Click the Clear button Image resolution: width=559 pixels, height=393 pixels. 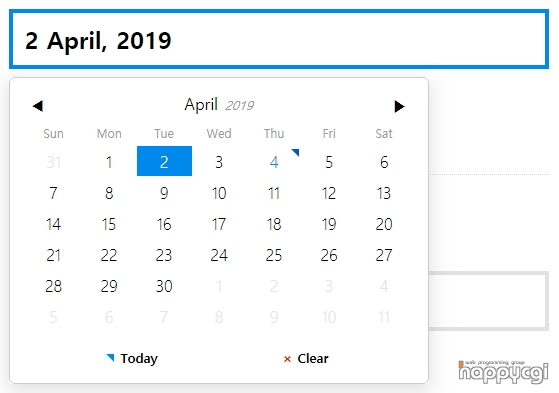[306, 358]
